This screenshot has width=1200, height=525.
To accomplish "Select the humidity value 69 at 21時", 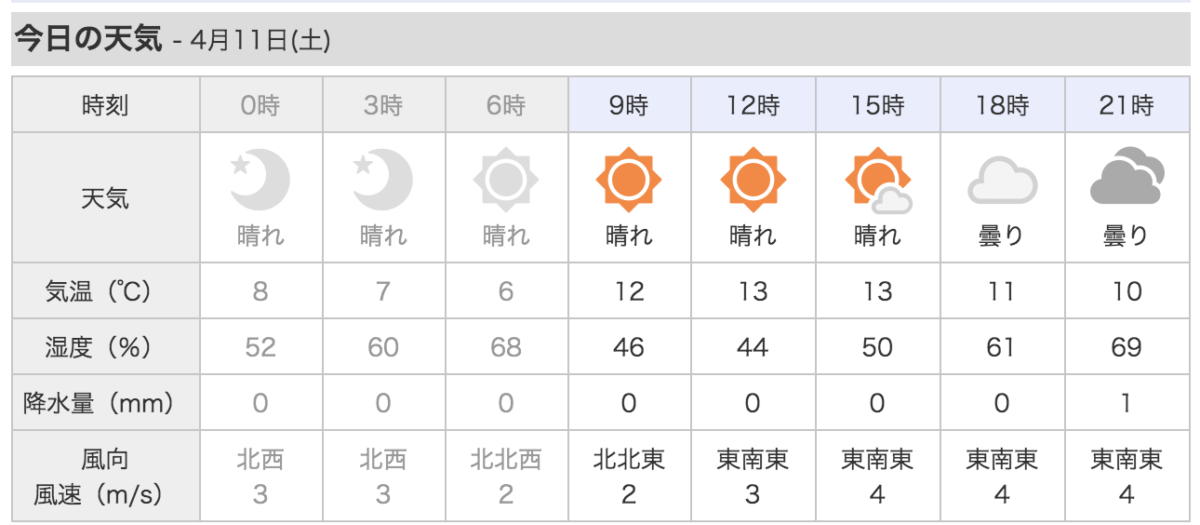I will (x=1126, y=347).
